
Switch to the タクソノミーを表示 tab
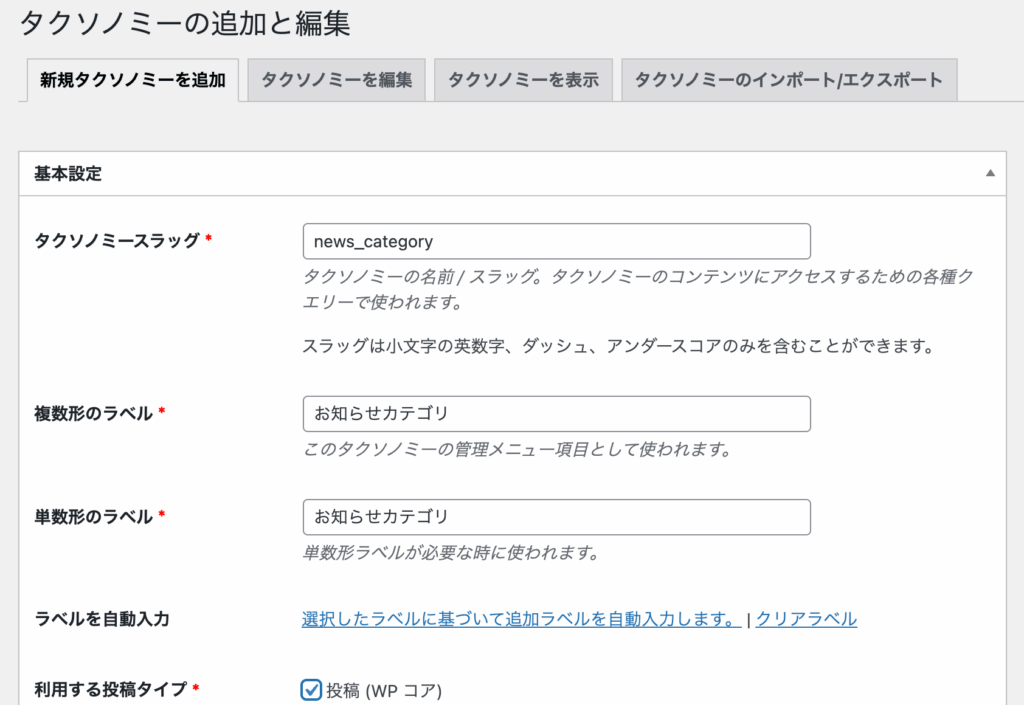(x=523, y=80)
